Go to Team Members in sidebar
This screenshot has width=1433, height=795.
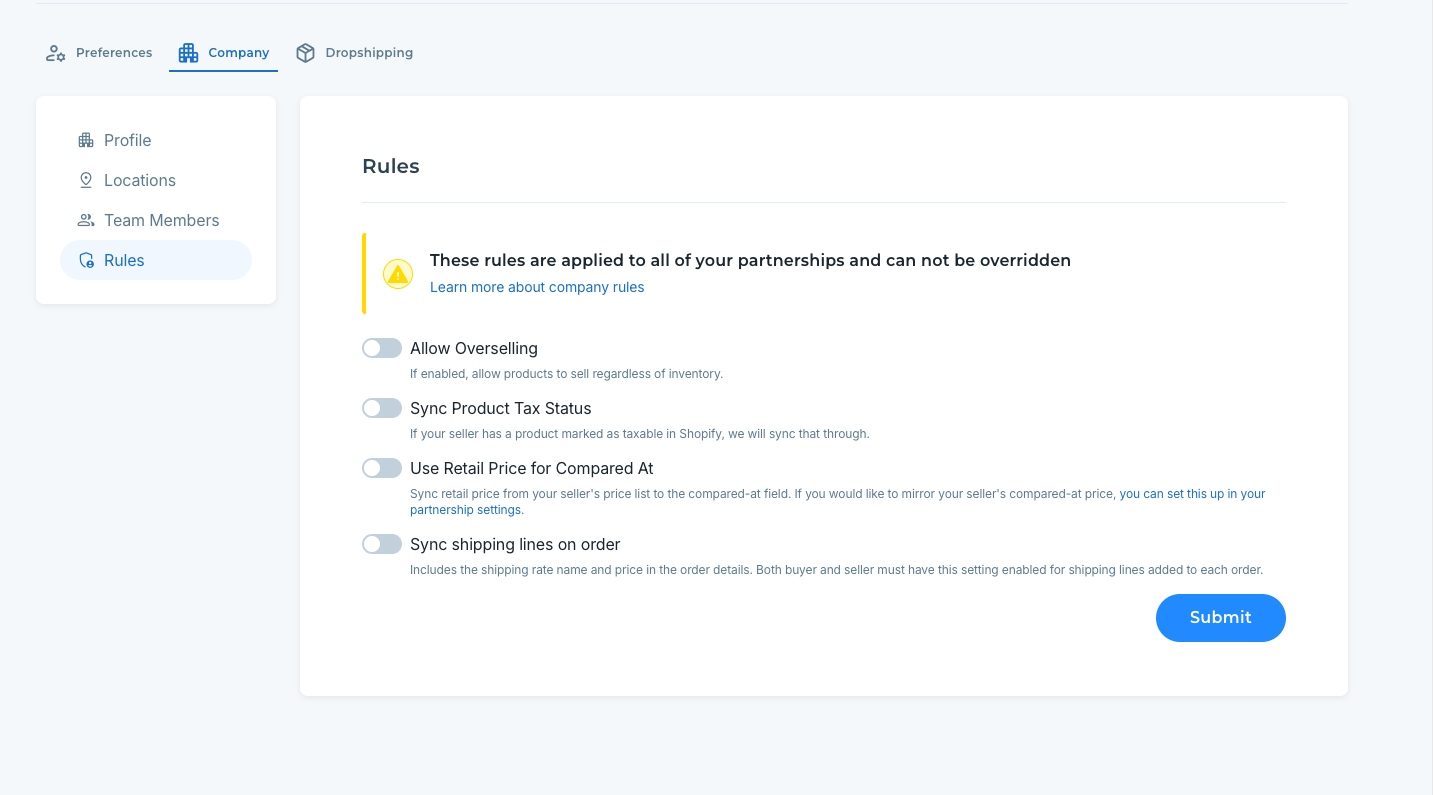(161, 220)
